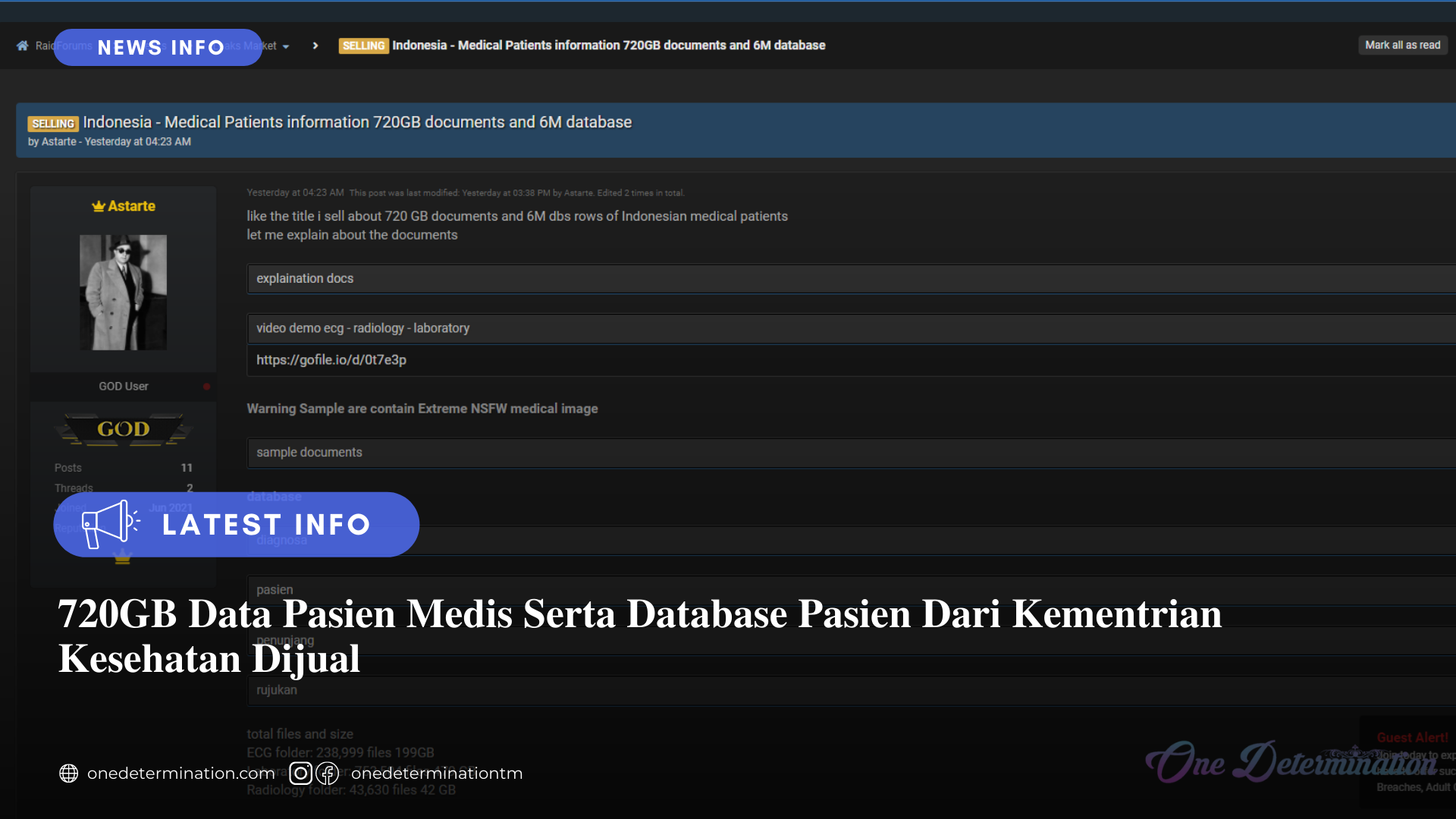Click the GOD rank badge
Viewport: 1456px width, 819px height.
coord(123,429)
